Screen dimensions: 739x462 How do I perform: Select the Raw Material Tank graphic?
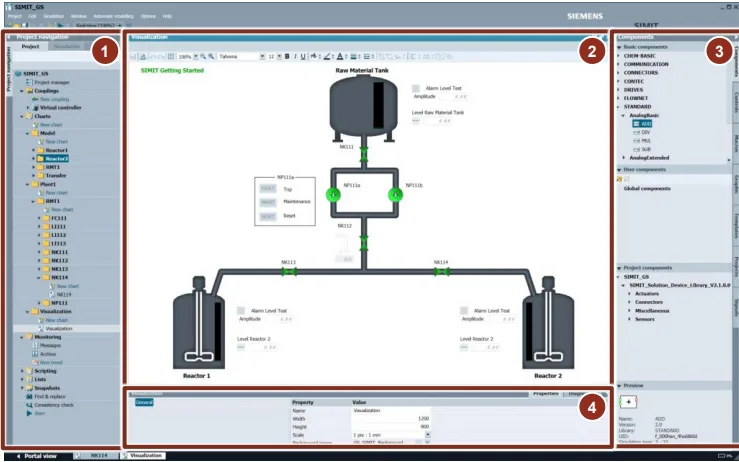point(363,107)
